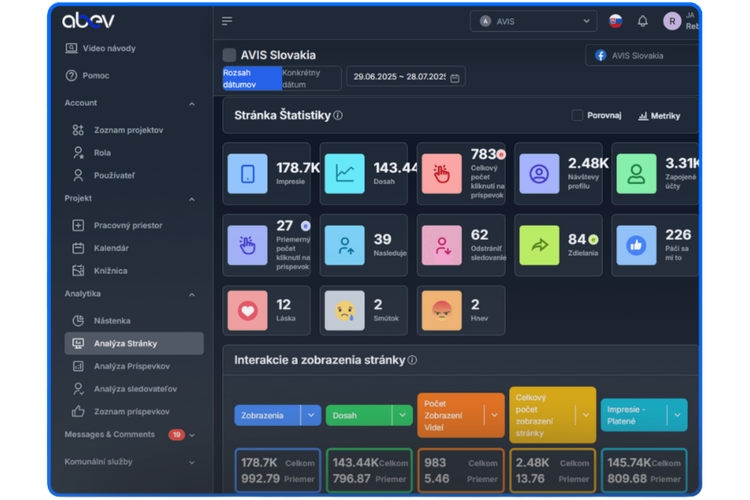The width and height of the screenshot is (750, 500).
Task: Click the Zdieľania share arrow icon
Action: [x=539, y=245]
